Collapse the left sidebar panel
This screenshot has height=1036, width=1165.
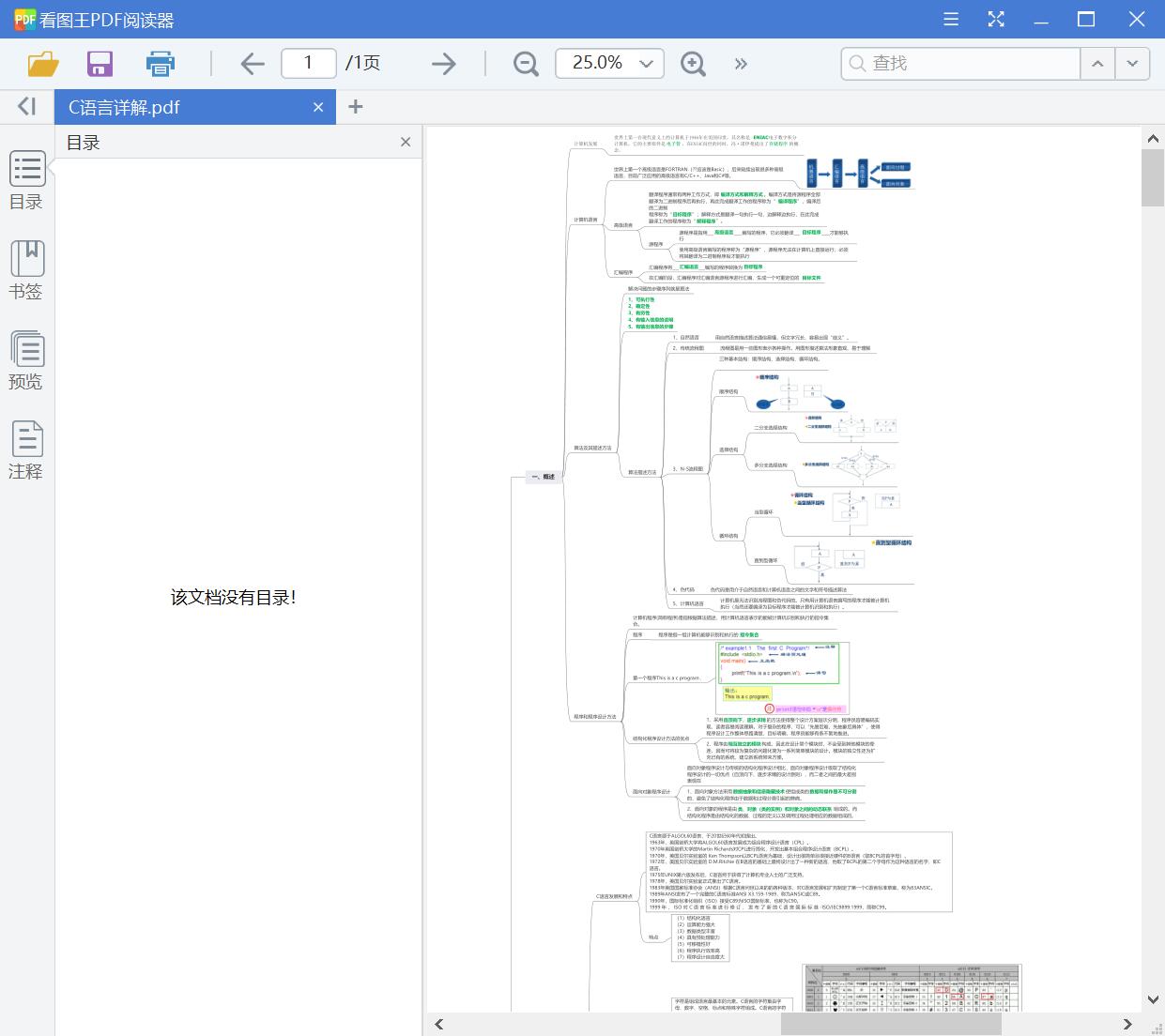(26, 107)
